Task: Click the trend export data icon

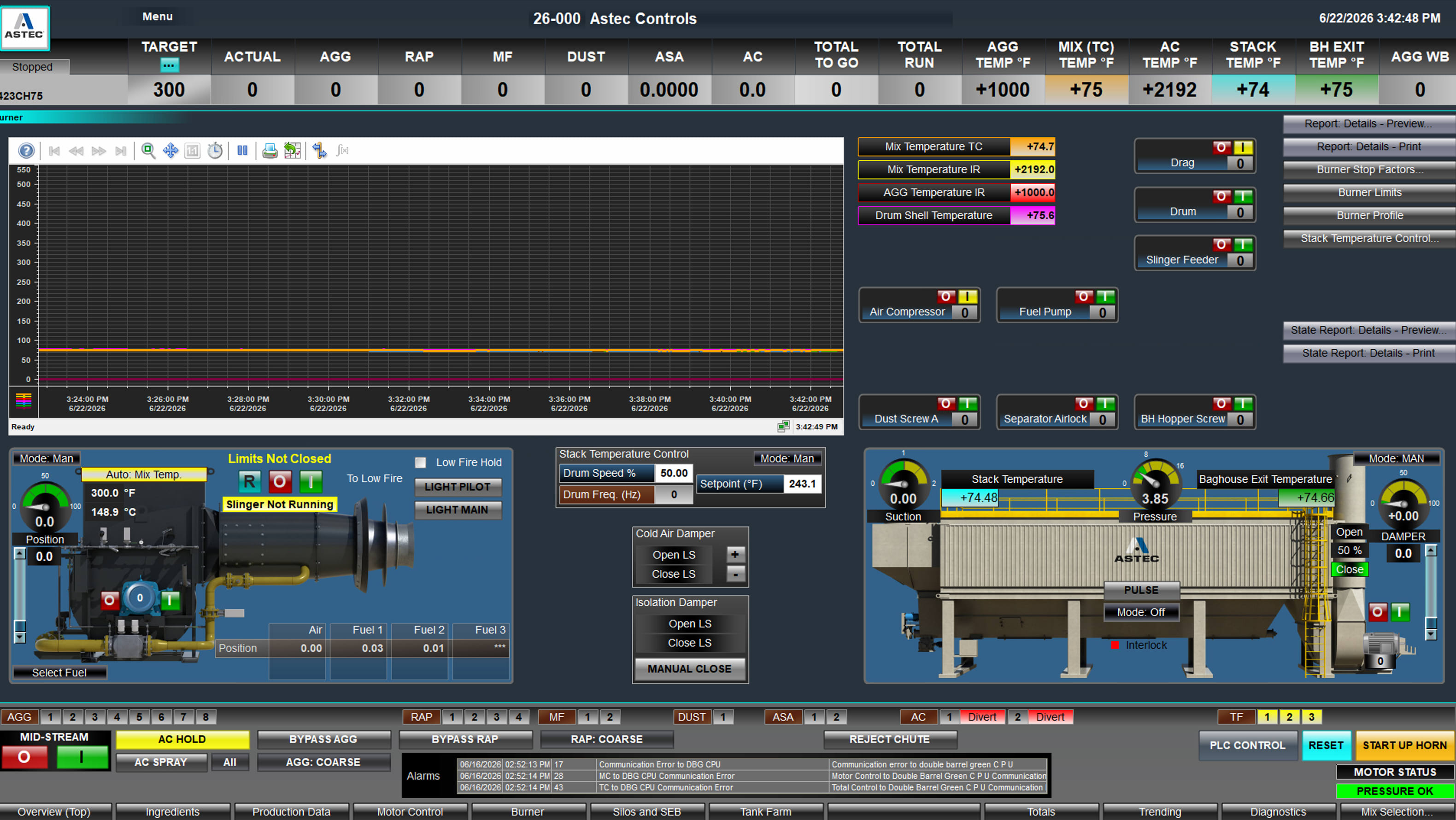Action: (x=292, y=151)
